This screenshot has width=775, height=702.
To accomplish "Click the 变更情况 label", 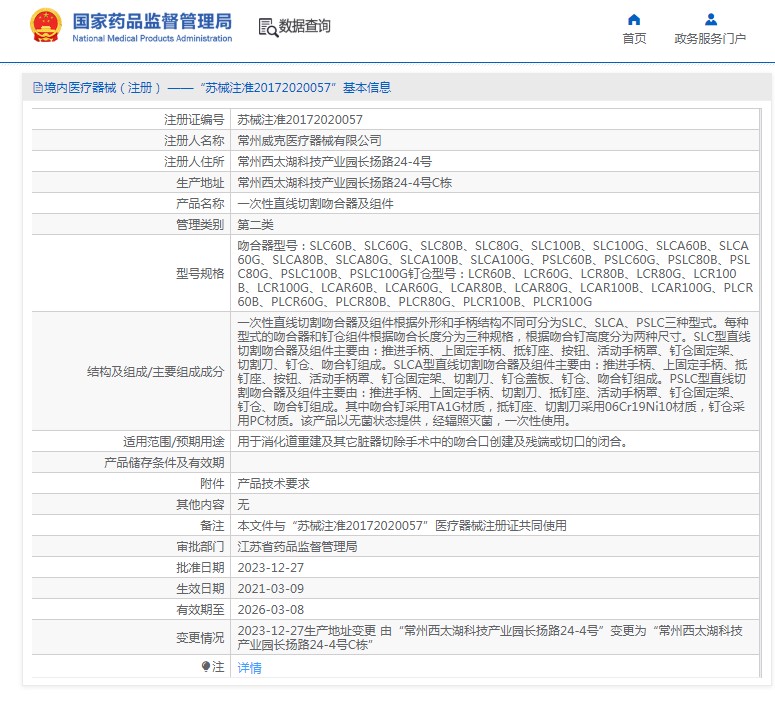I will [200, 638].
